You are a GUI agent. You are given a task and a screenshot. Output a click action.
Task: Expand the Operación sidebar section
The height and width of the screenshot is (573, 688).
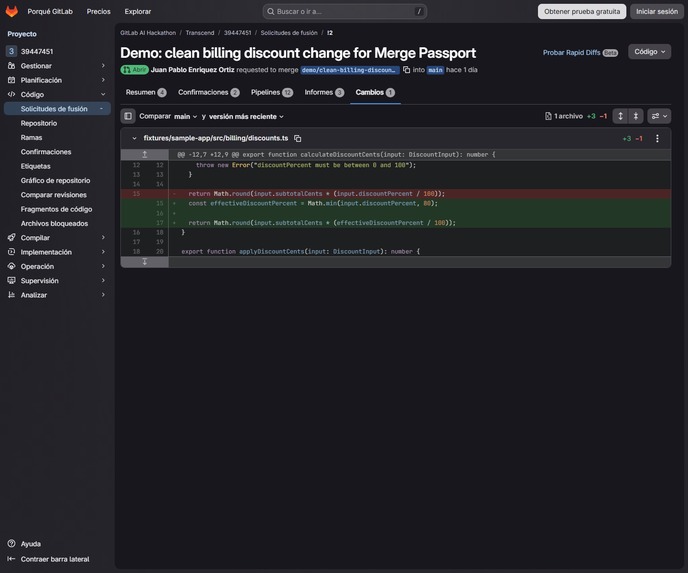[x=57, y=266]
